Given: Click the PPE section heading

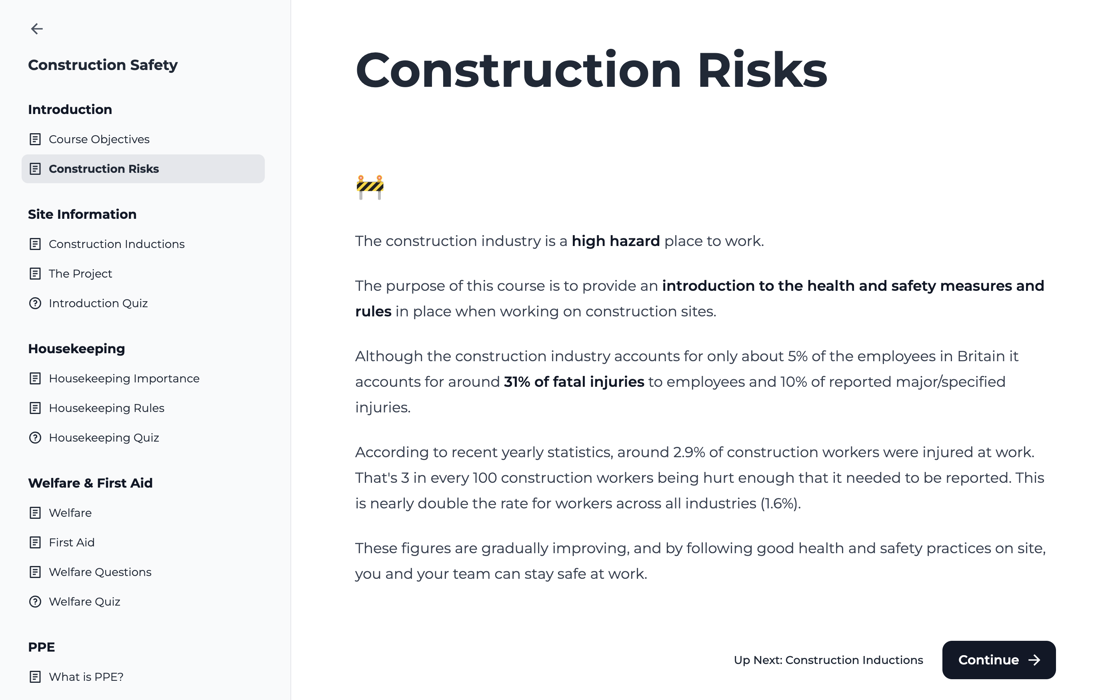Looking at the screenshot, I should [41, 647].
